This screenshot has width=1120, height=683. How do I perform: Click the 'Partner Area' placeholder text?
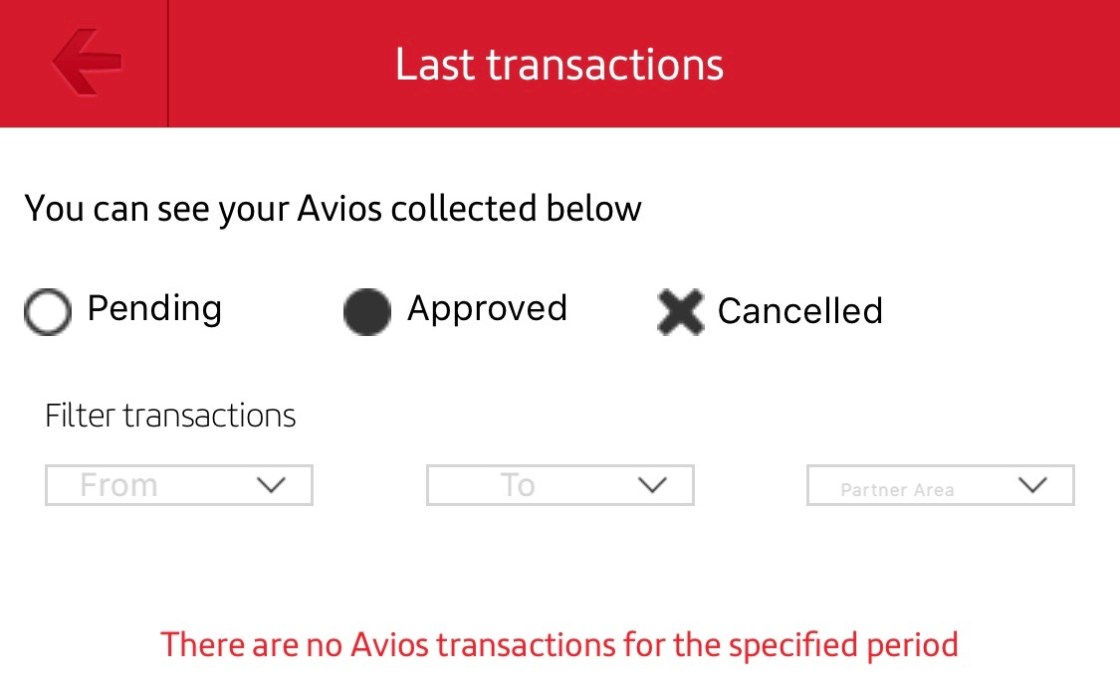coord(897,490)
